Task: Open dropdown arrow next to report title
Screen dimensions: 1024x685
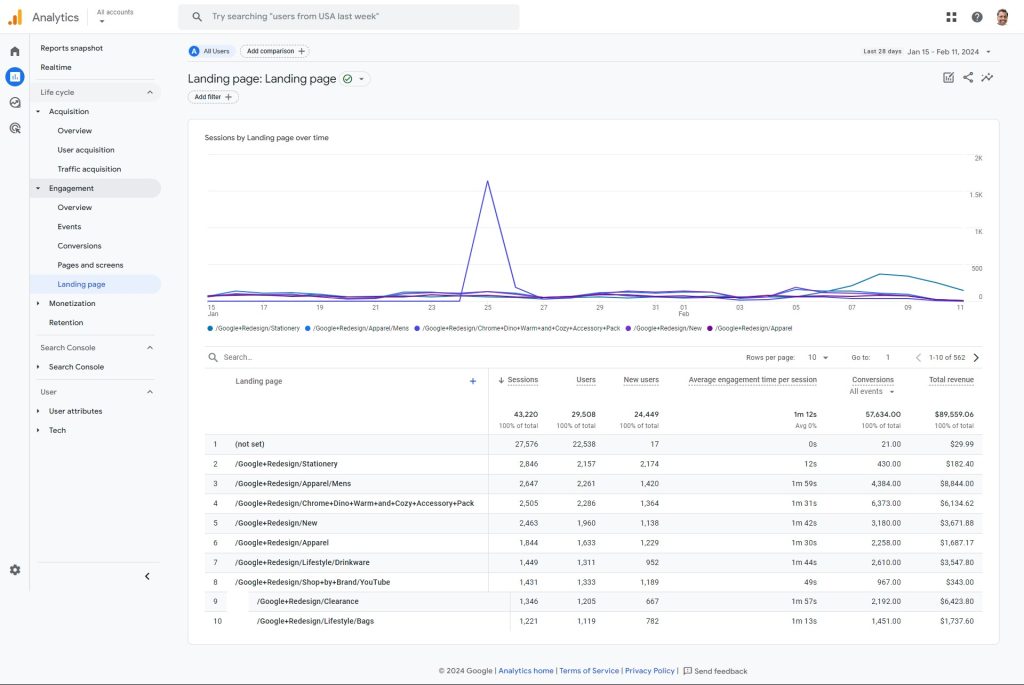Action: 361,79
